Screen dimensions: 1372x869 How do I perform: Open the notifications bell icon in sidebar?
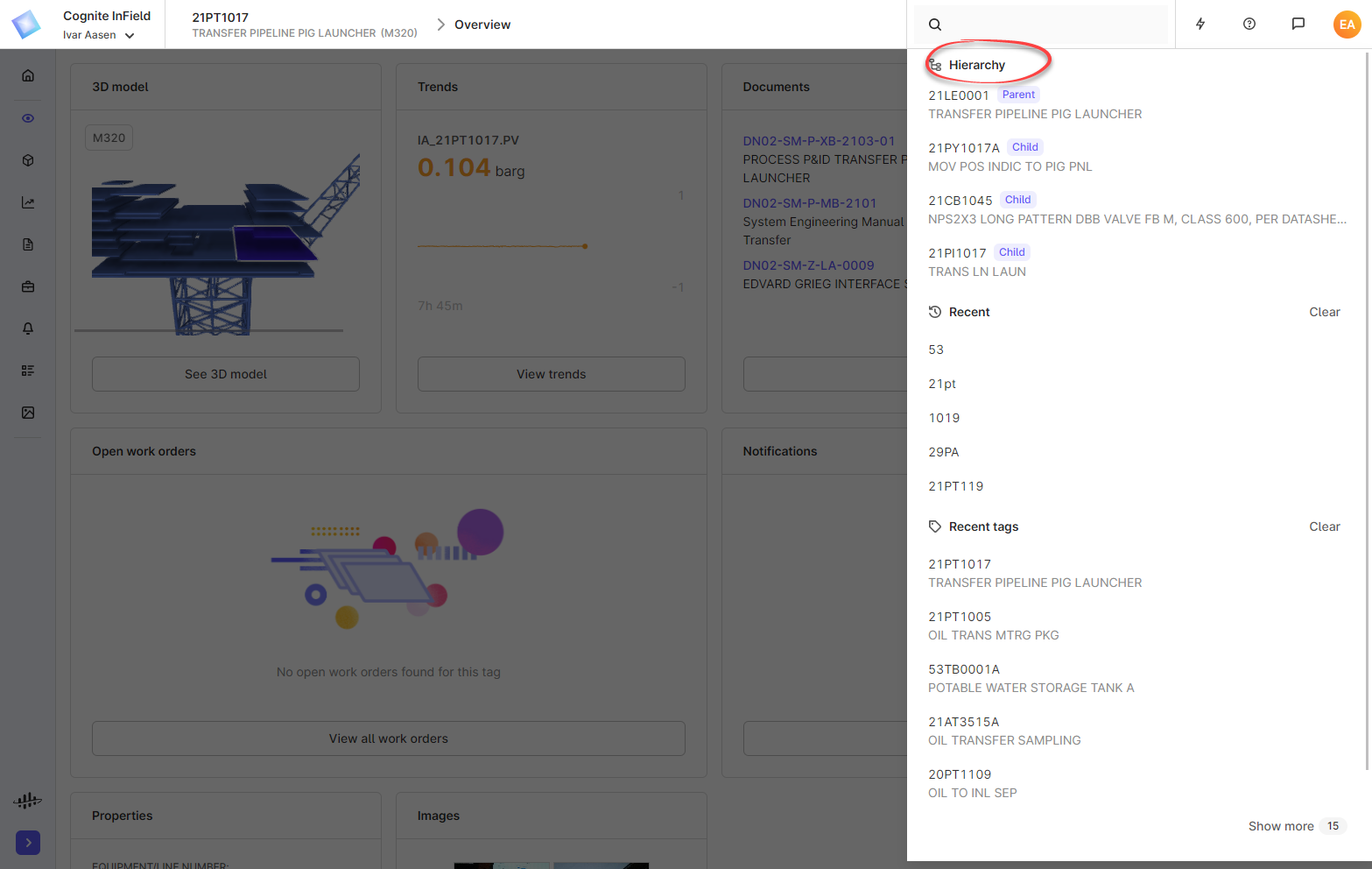[x=28, y=329]
